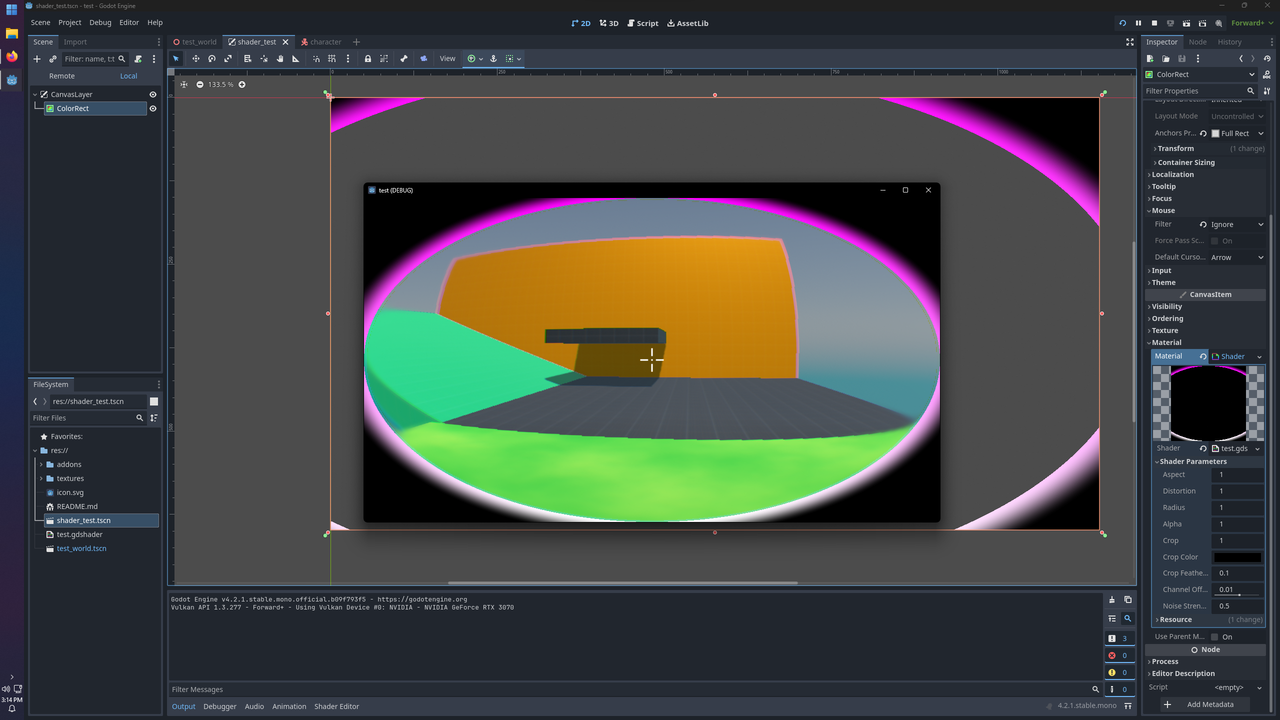Open the Default Cursor Arrow dropdown

[x=1237, y=257]
